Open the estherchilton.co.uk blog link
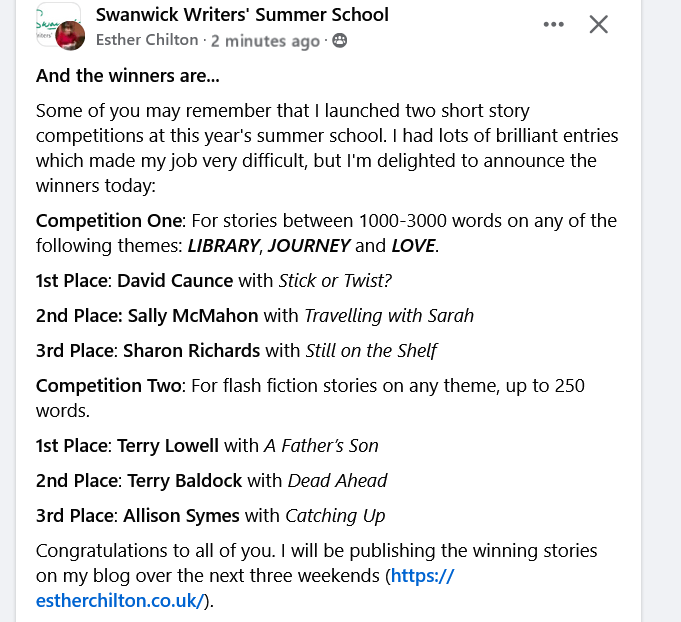This screenshot has height=622, width=681. 120,601
